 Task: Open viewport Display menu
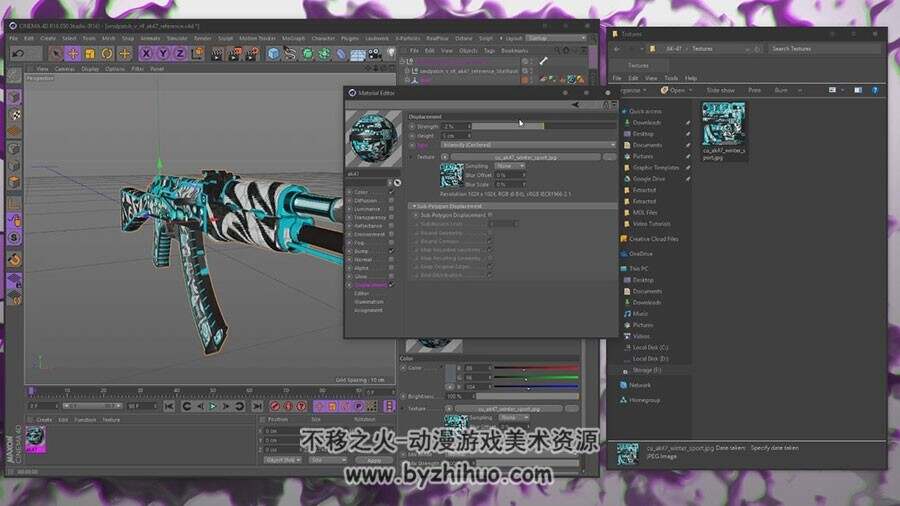pos(90,69)
